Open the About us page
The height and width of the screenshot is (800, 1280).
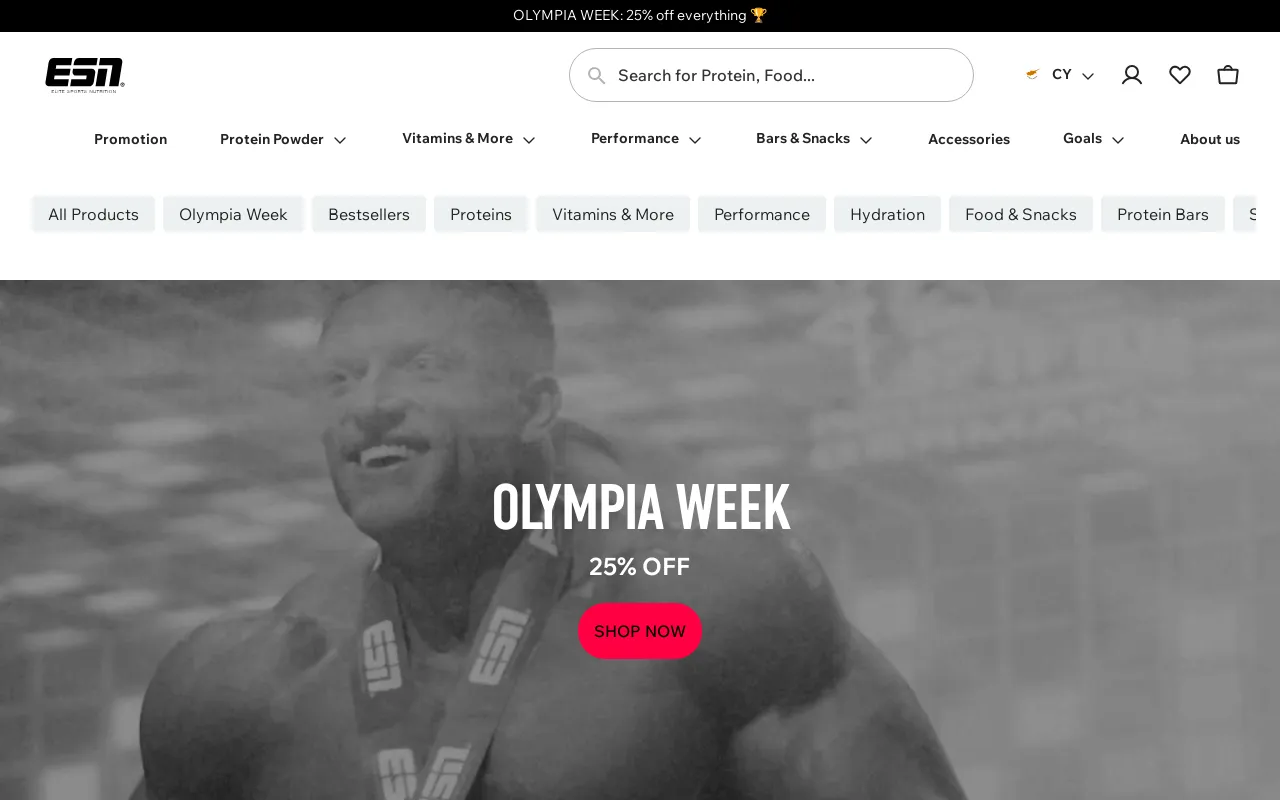tap(1210, 139)
